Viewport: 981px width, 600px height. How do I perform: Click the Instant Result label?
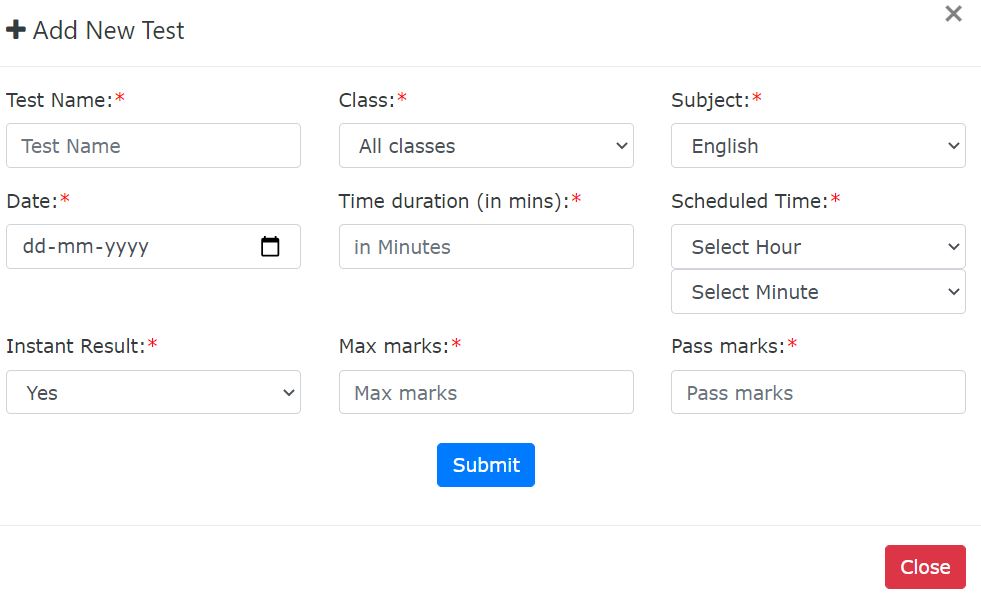click(75, 346)
